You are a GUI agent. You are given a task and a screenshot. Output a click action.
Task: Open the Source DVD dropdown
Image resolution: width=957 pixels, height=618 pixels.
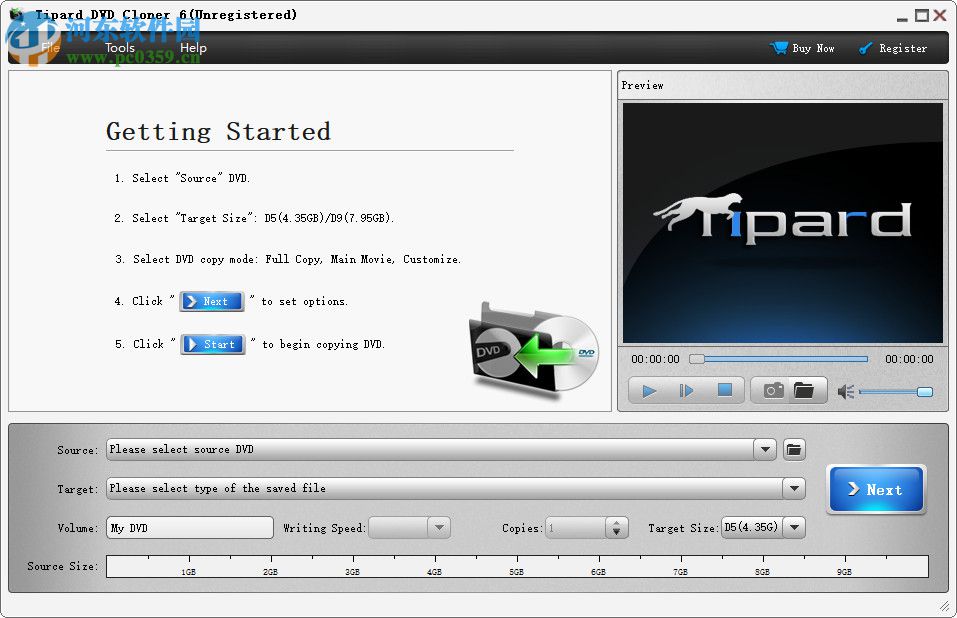tap(766, 449)
